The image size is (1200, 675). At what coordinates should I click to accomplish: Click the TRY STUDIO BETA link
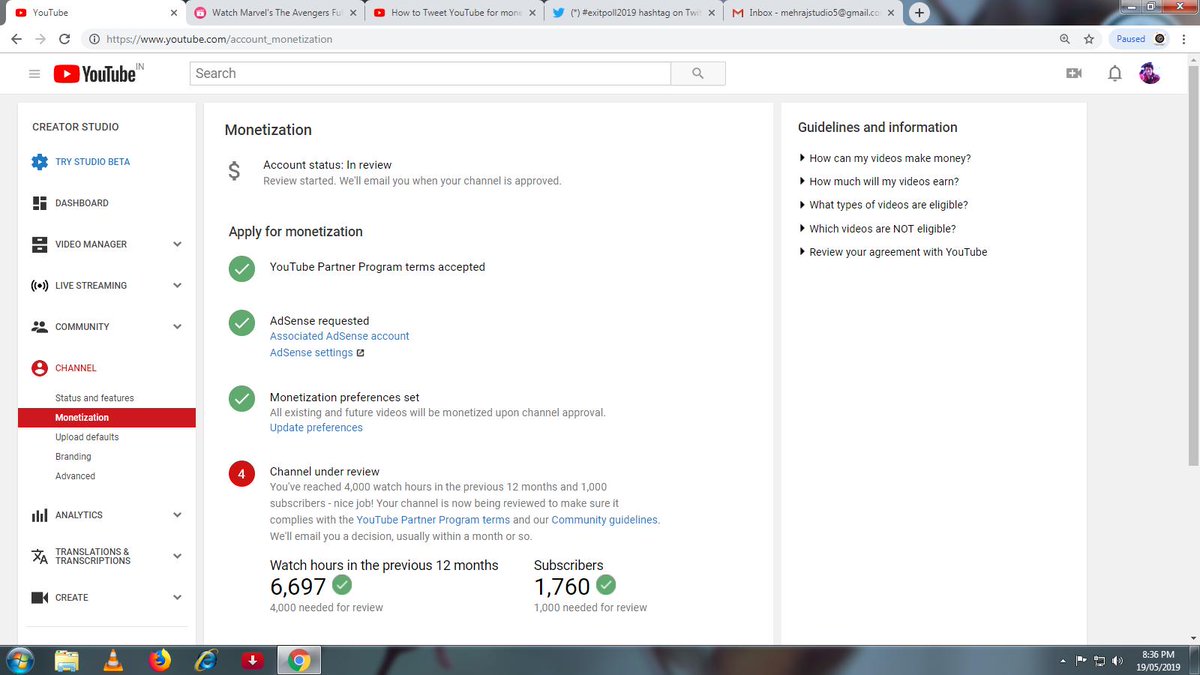92,162
